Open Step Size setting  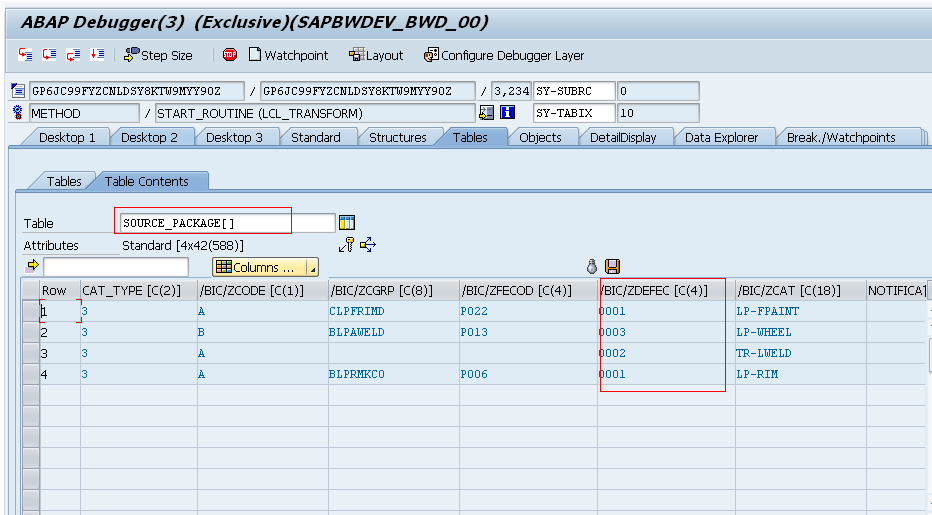[x=158, y=55]
